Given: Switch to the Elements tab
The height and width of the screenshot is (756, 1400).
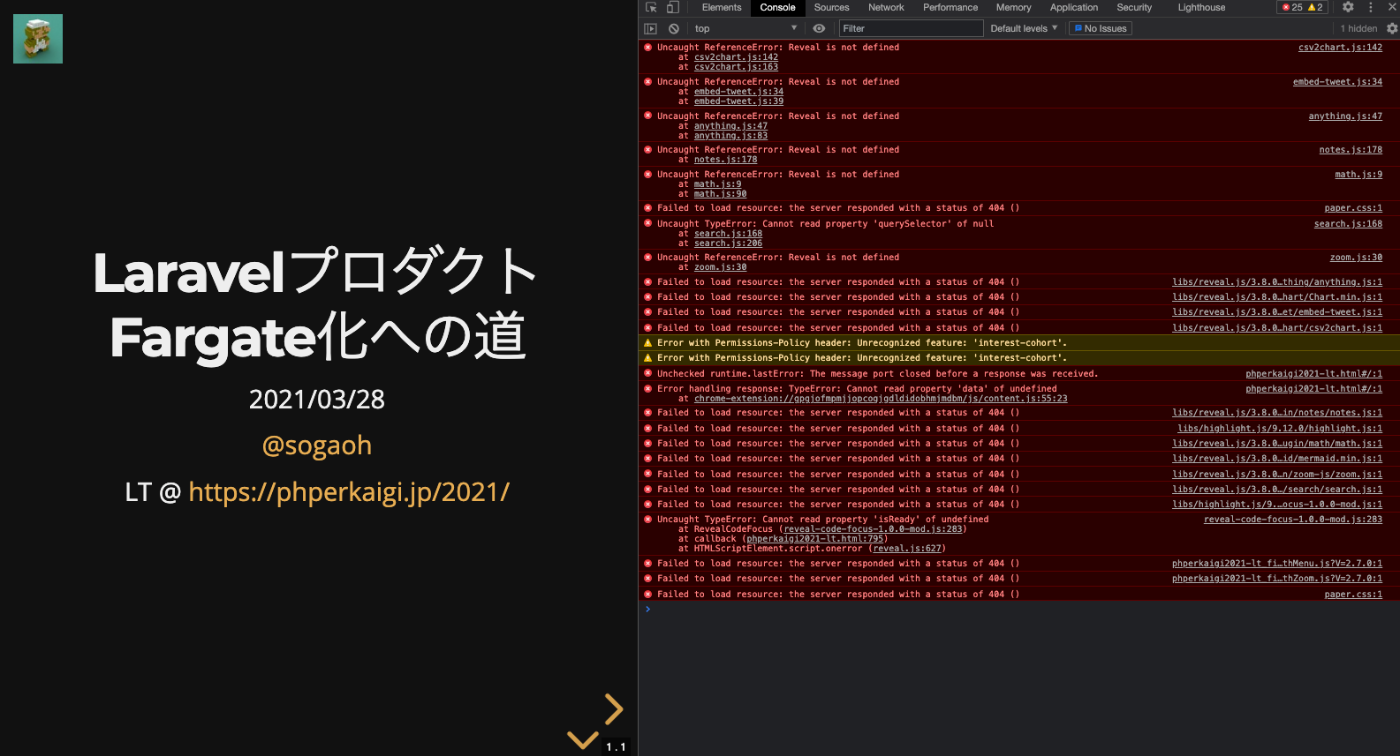Looking at the screenshot, I should click(721, 8).
